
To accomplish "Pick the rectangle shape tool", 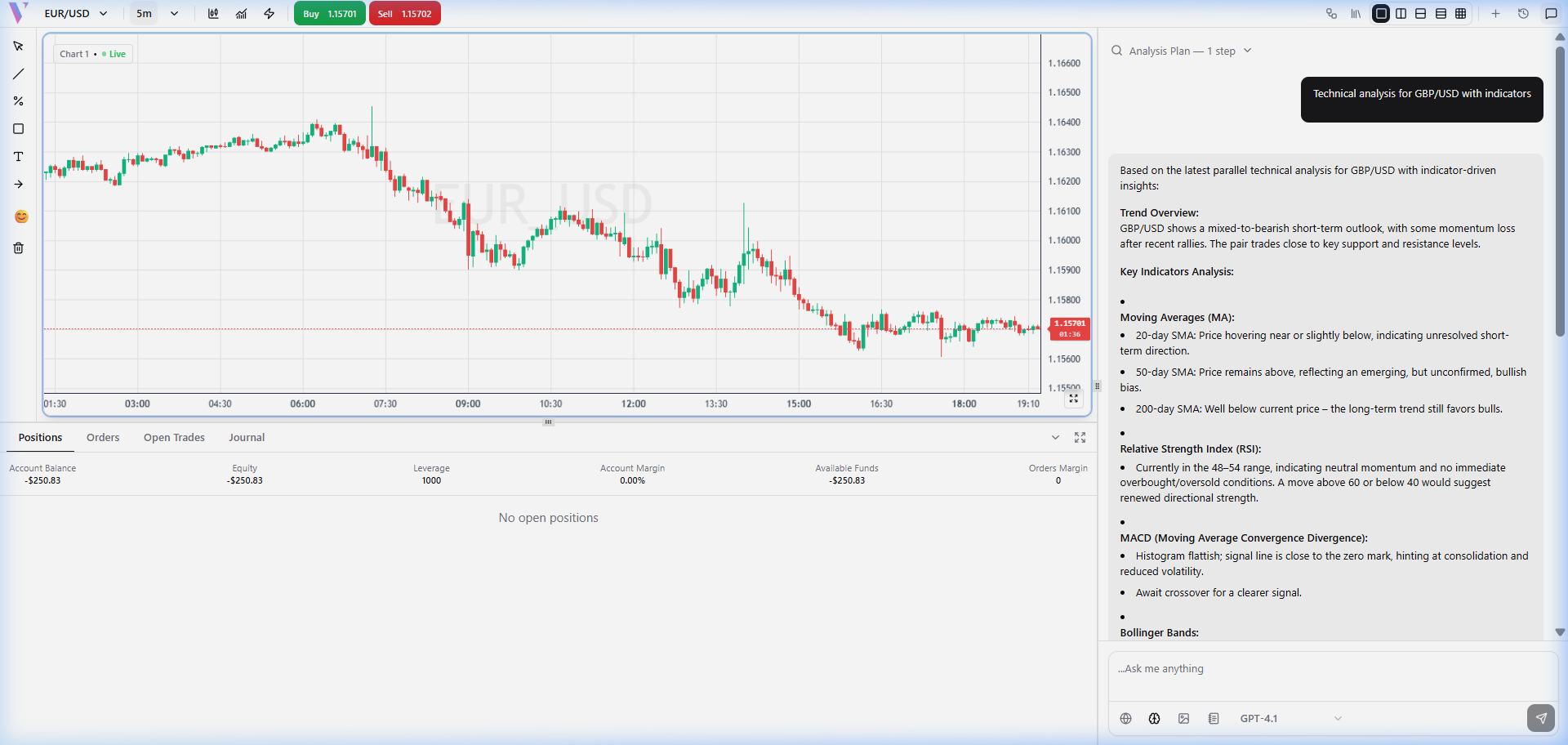I will [x=18, y=129].
